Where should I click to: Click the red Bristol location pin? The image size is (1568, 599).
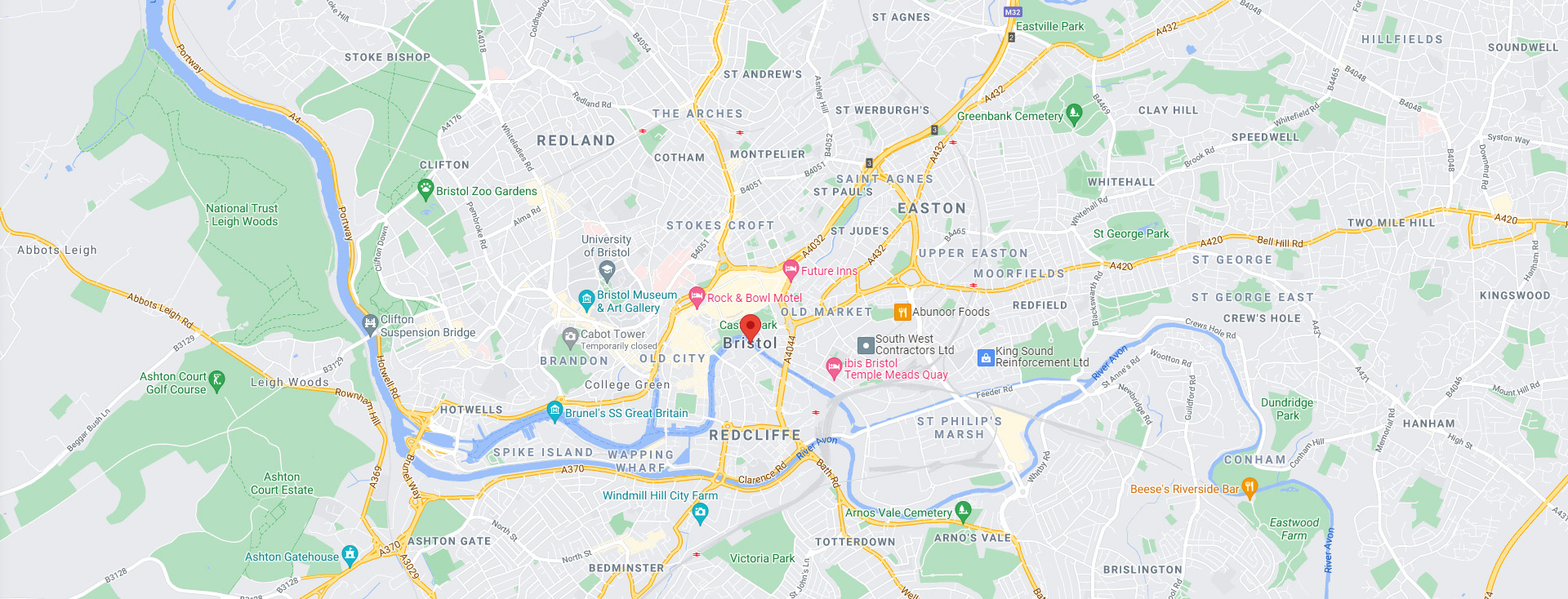pos(751,327)
